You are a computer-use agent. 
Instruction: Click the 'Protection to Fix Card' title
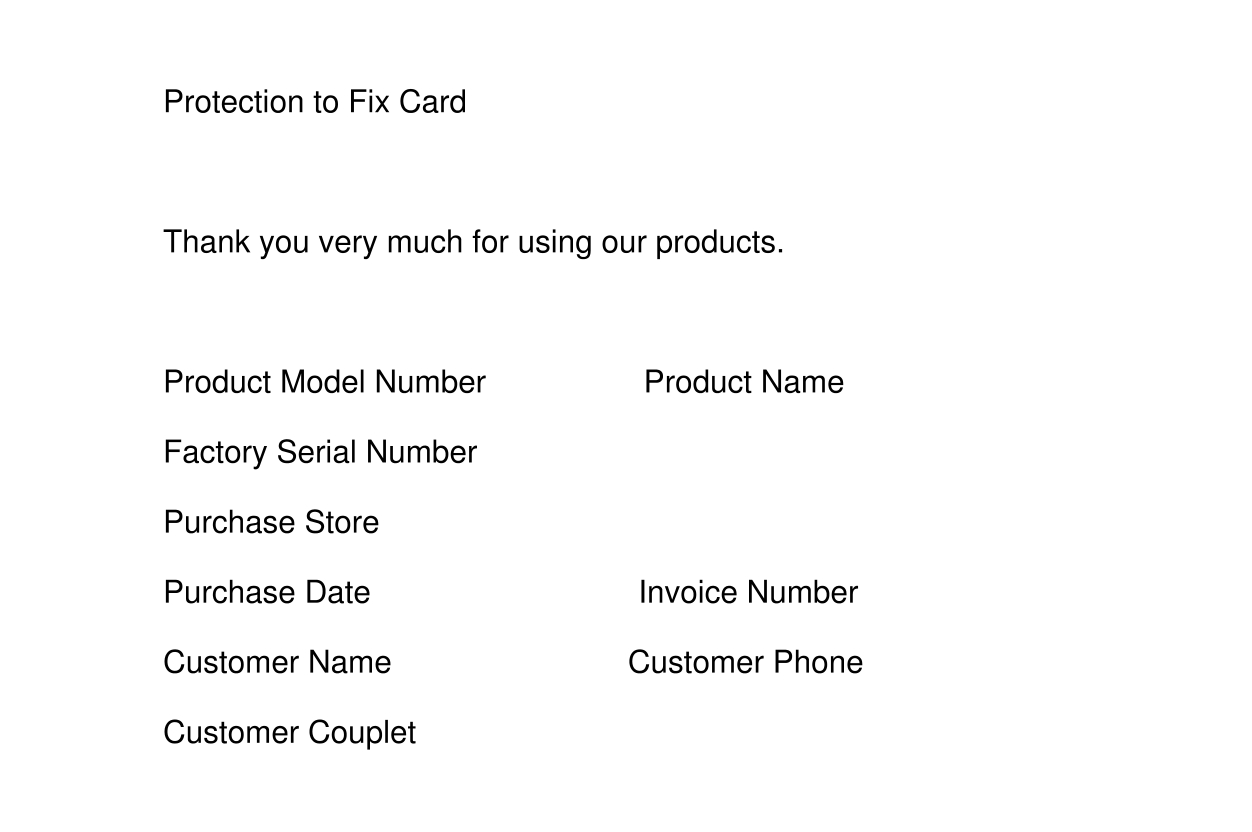pyautogui.click(x=315, y=102)
